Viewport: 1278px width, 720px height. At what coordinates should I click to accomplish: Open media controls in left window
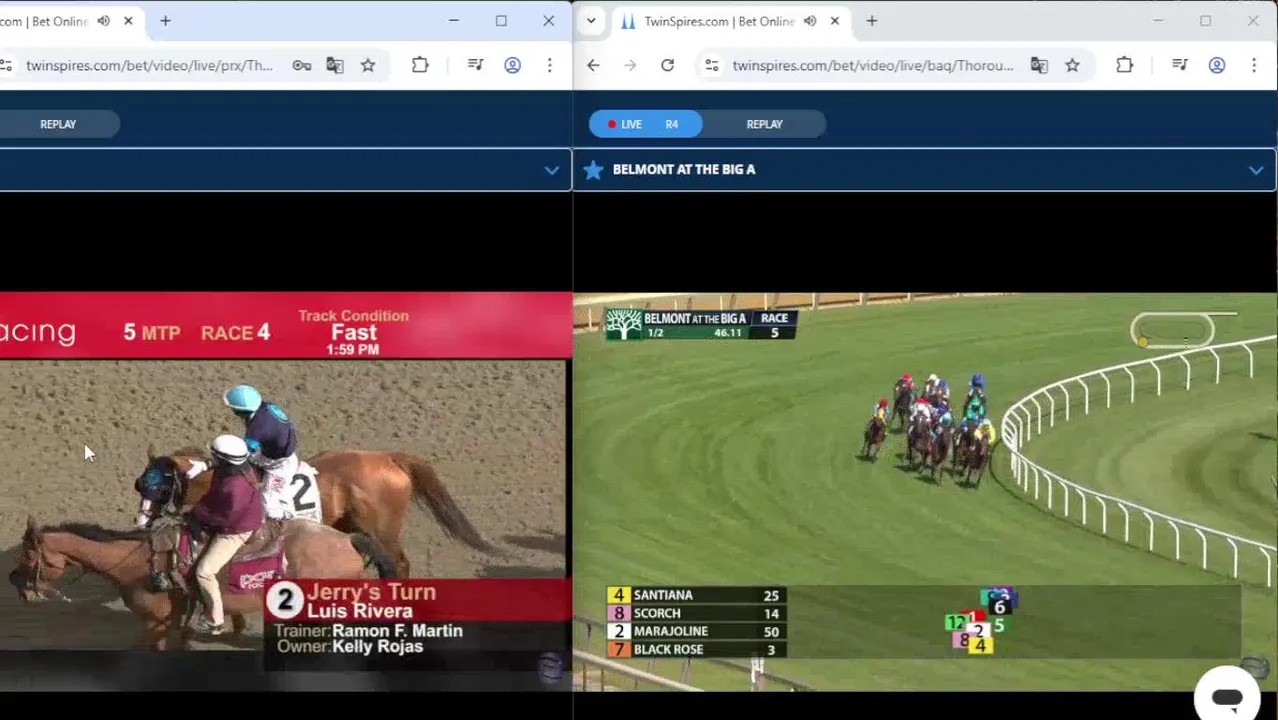476,66
